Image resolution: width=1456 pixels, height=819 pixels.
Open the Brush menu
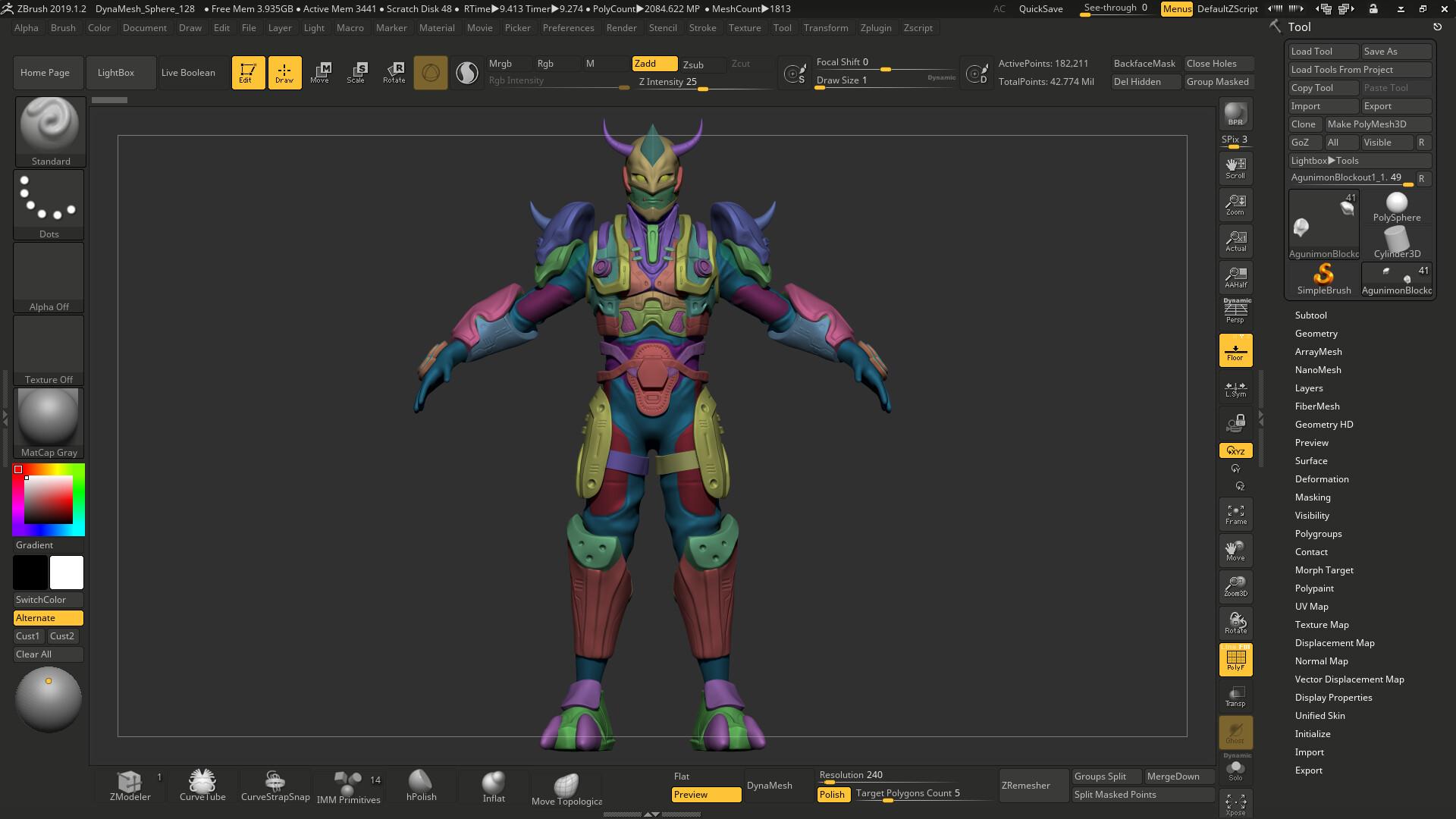point(63,28)
